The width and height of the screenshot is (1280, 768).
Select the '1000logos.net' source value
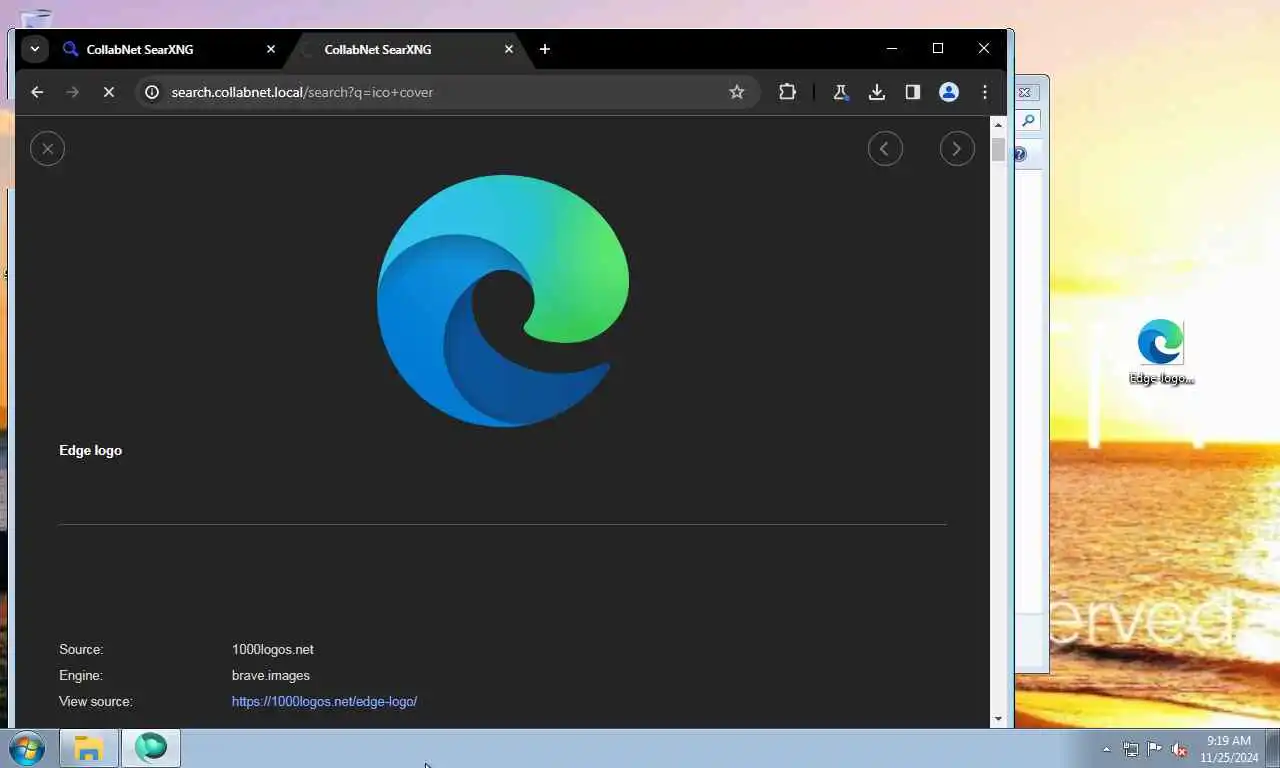273,650
